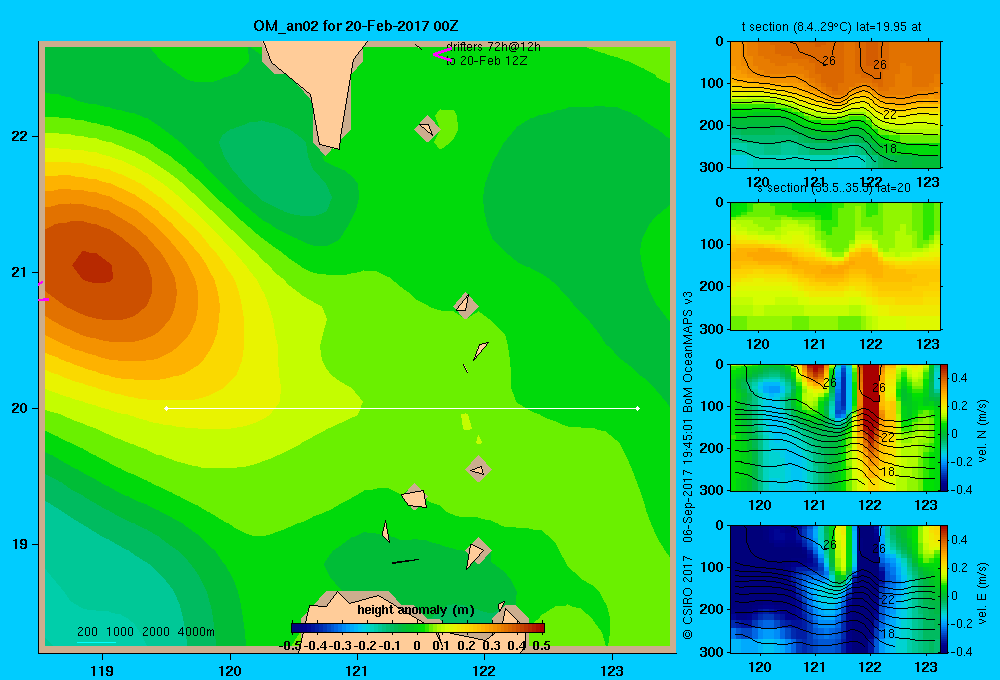Image resolution: width=1000 pixels, height=680 pixels.
Task: Click the "0.5" tick at the right end of the height anomaly bar
Action: click(541, 646)
